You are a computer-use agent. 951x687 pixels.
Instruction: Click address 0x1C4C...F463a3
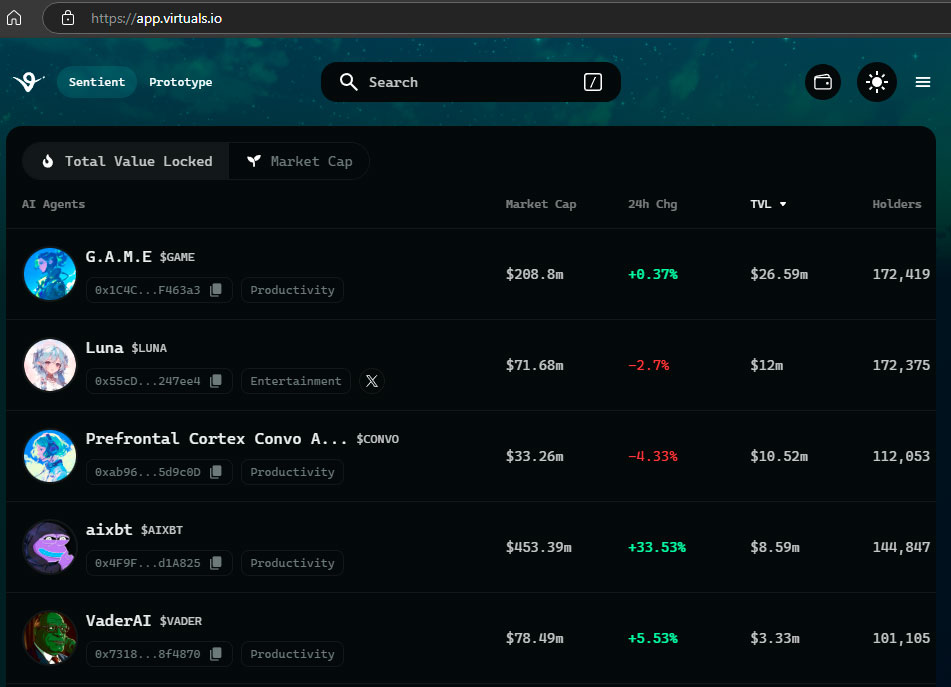[147, 290]
